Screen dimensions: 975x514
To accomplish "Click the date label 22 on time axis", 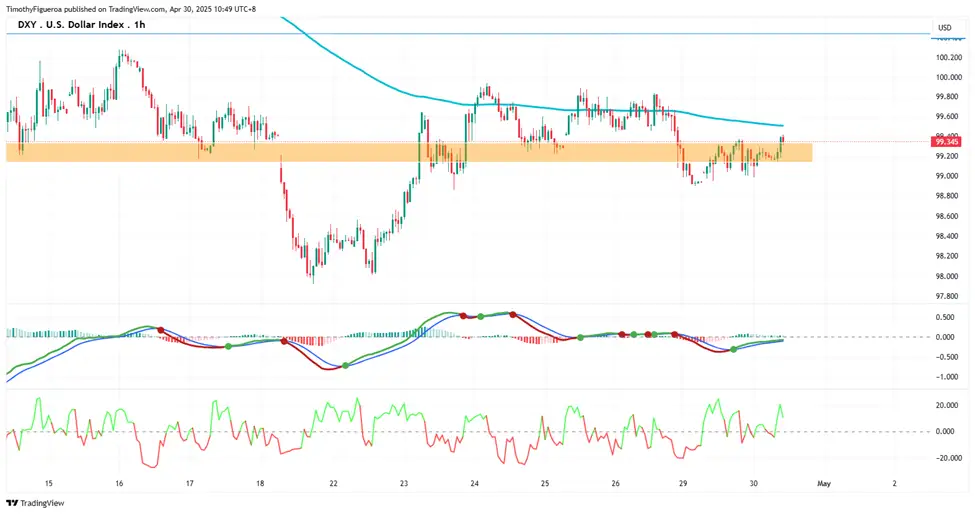I will coord(333,483).
